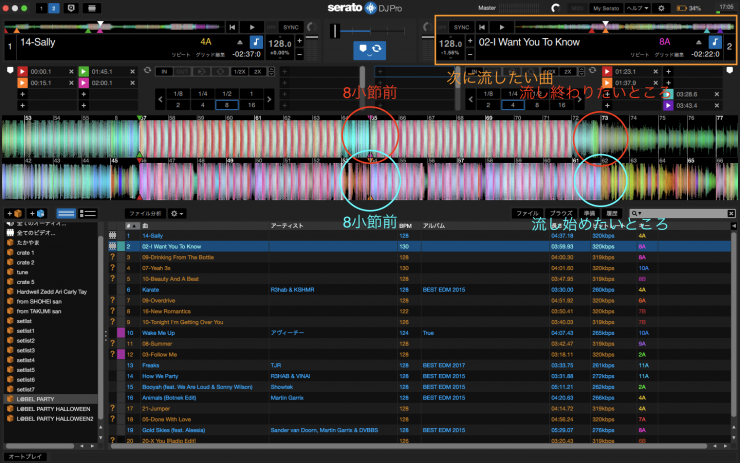Screen dimensions: 740x463
Task: Toggle Repeat (リピート) on deck 1
Action: click(181, 55)
